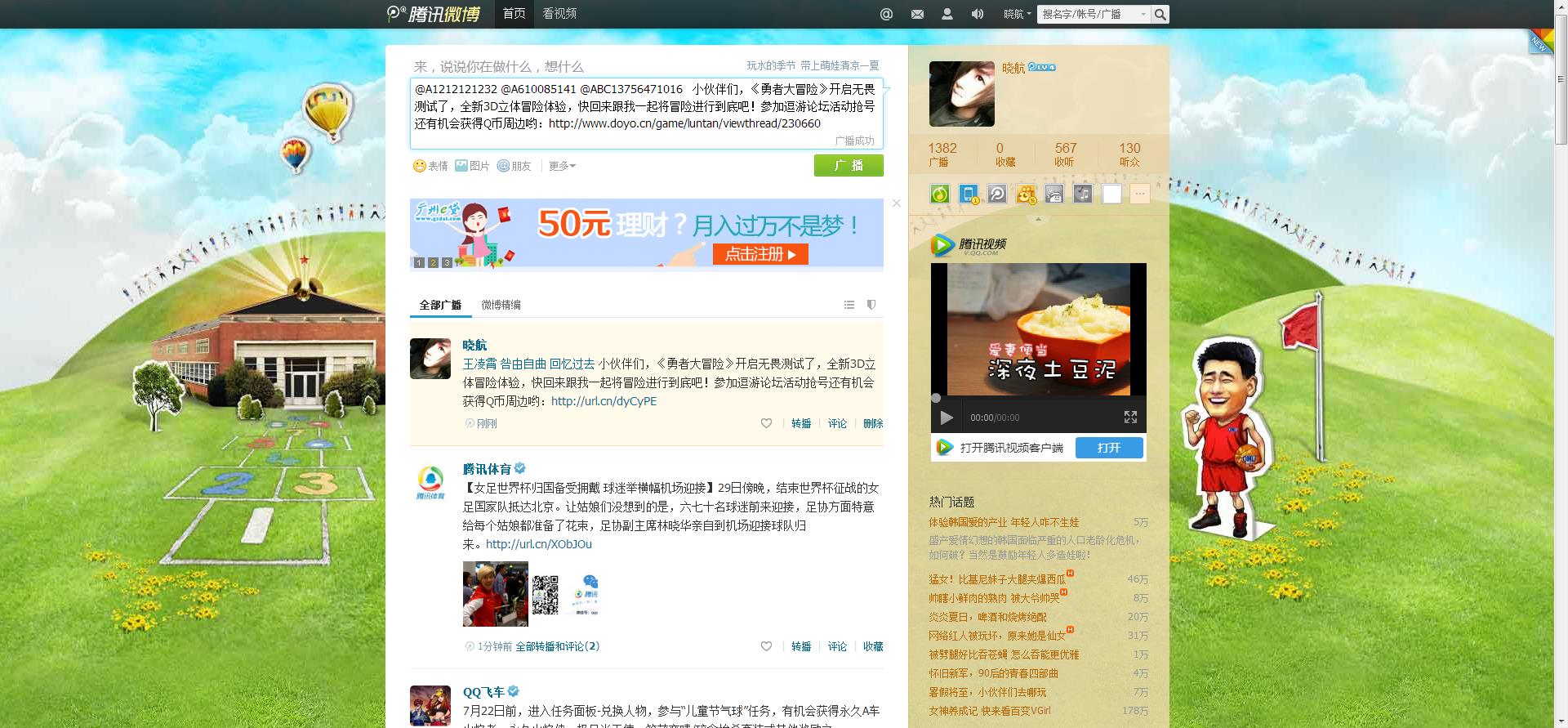Open the @ mentions icon in top bar
Image resolution: width=1568 pixels, height=728 pixels.
886,14
